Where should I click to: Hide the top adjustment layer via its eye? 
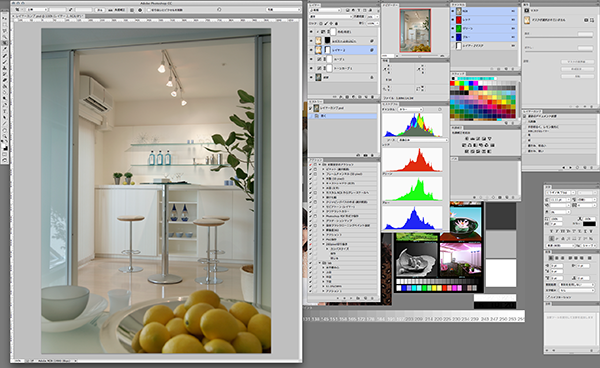coord(311,32)
